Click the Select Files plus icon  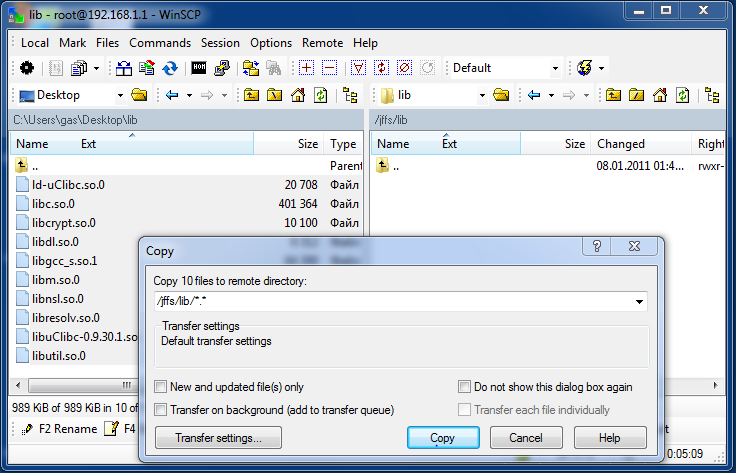(307, 68)
